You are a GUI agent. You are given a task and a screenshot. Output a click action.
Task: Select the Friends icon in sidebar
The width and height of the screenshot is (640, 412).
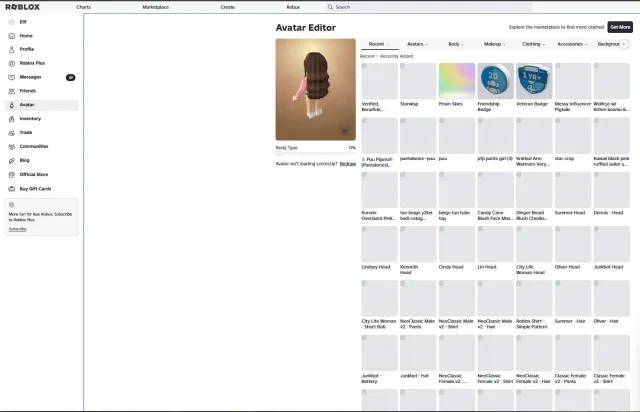tap(12, 91)
